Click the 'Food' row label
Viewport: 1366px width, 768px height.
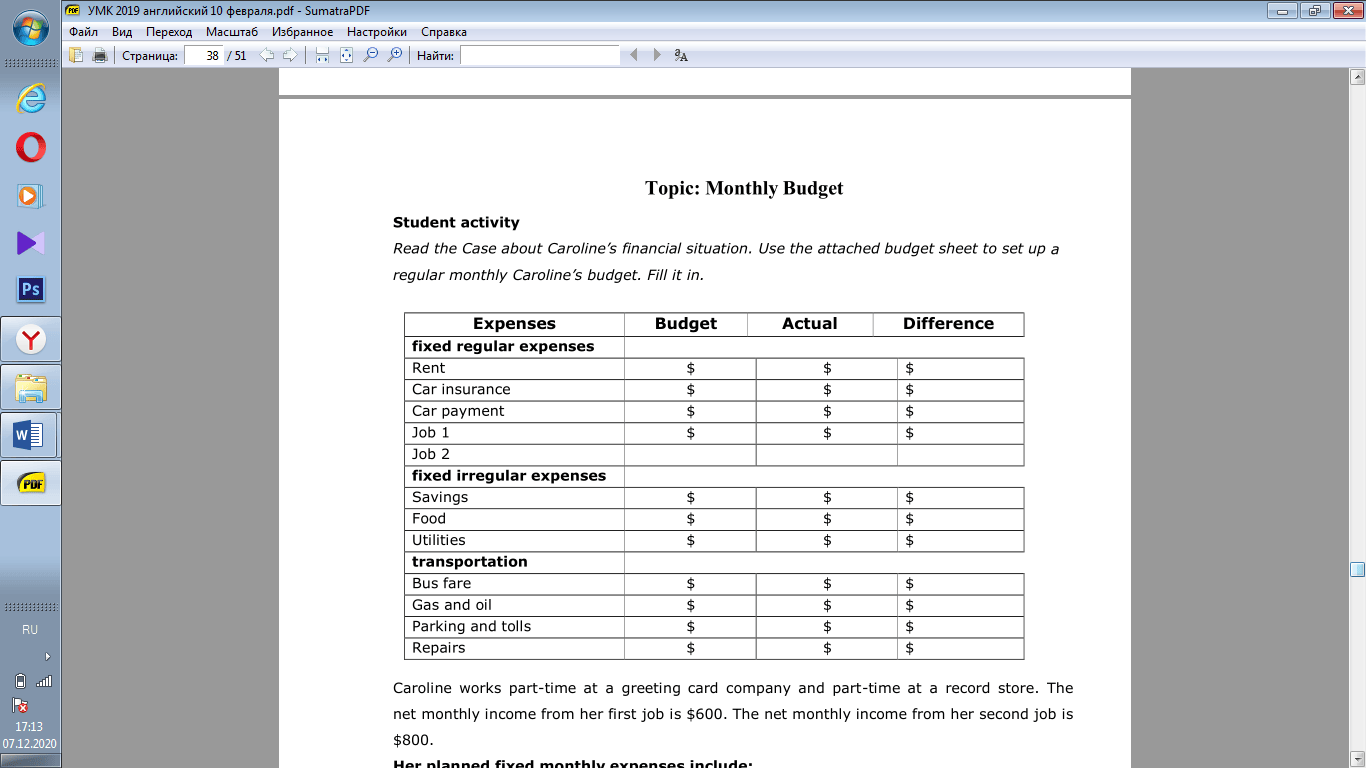429,519
